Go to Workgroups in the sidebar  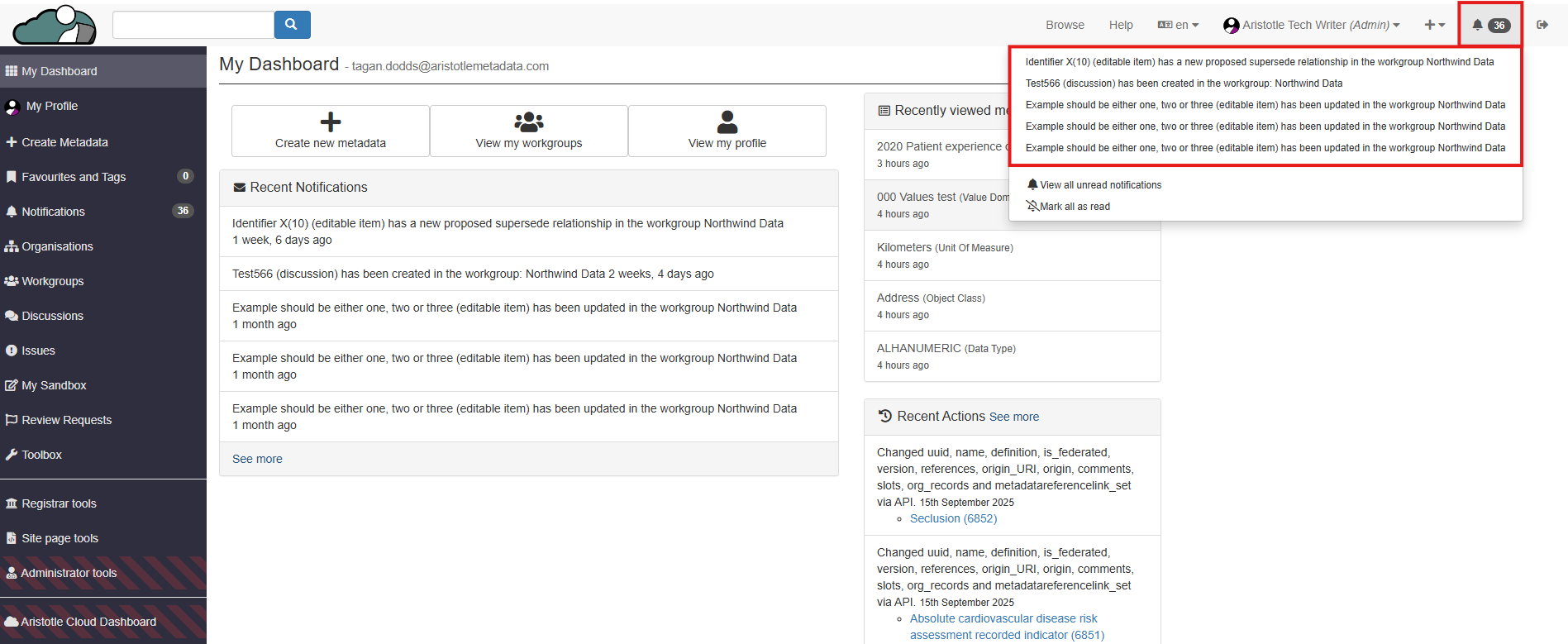(x=53, y=281)
